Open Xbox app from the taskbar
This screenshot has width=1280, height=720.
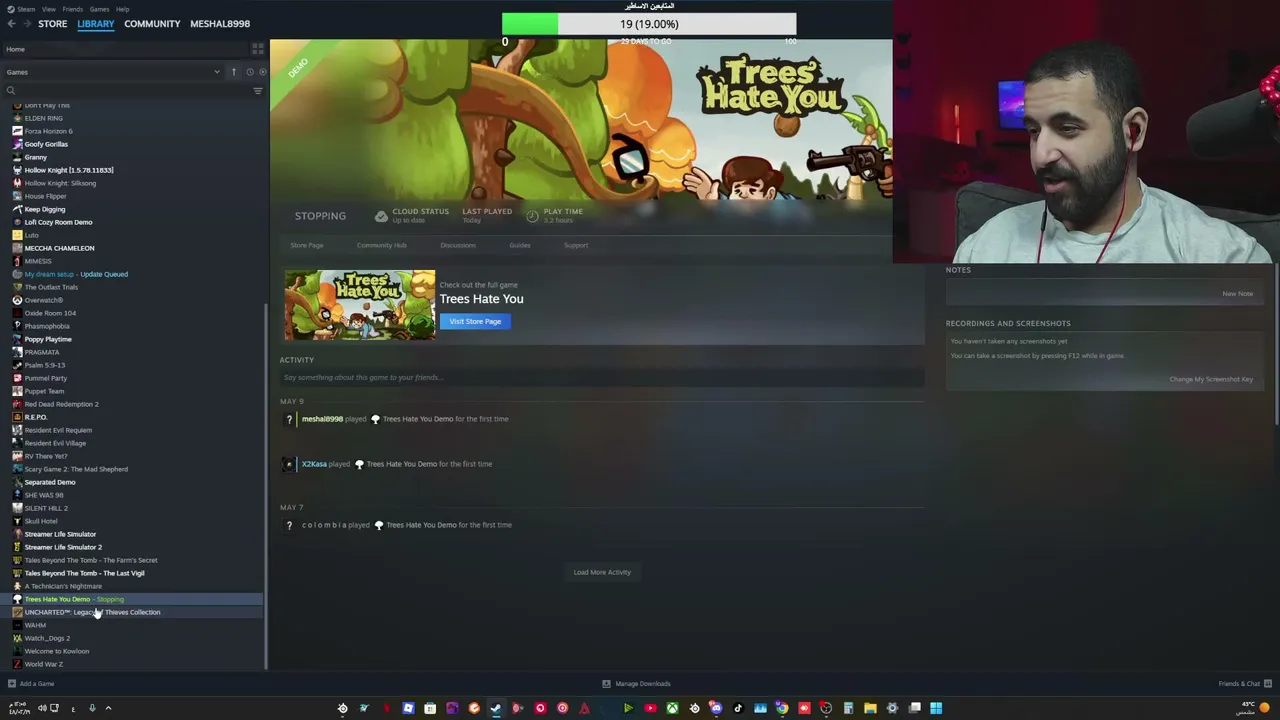click(672, 708)
